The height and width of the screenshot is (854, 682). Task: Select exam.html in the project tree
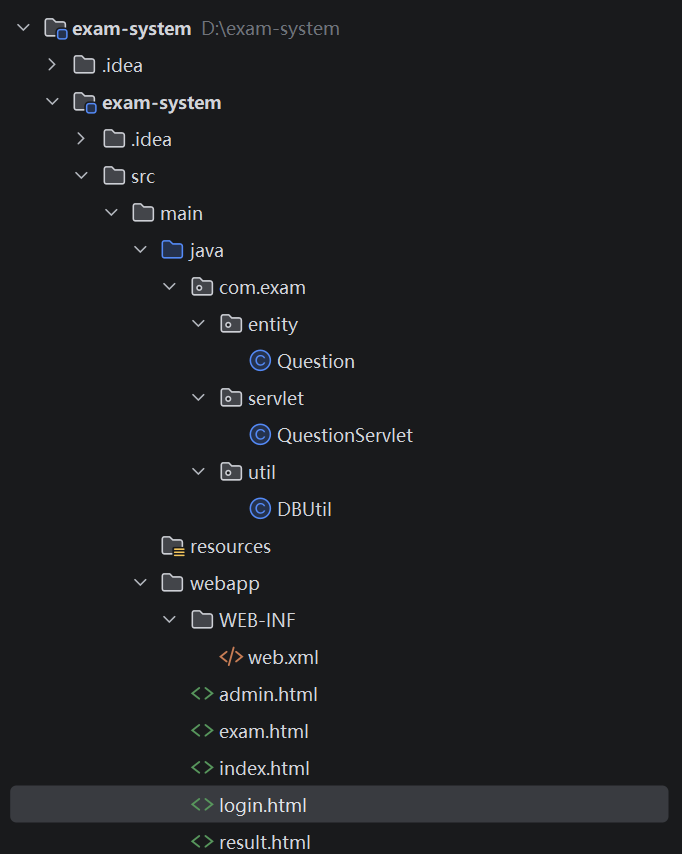coord(263,731)
